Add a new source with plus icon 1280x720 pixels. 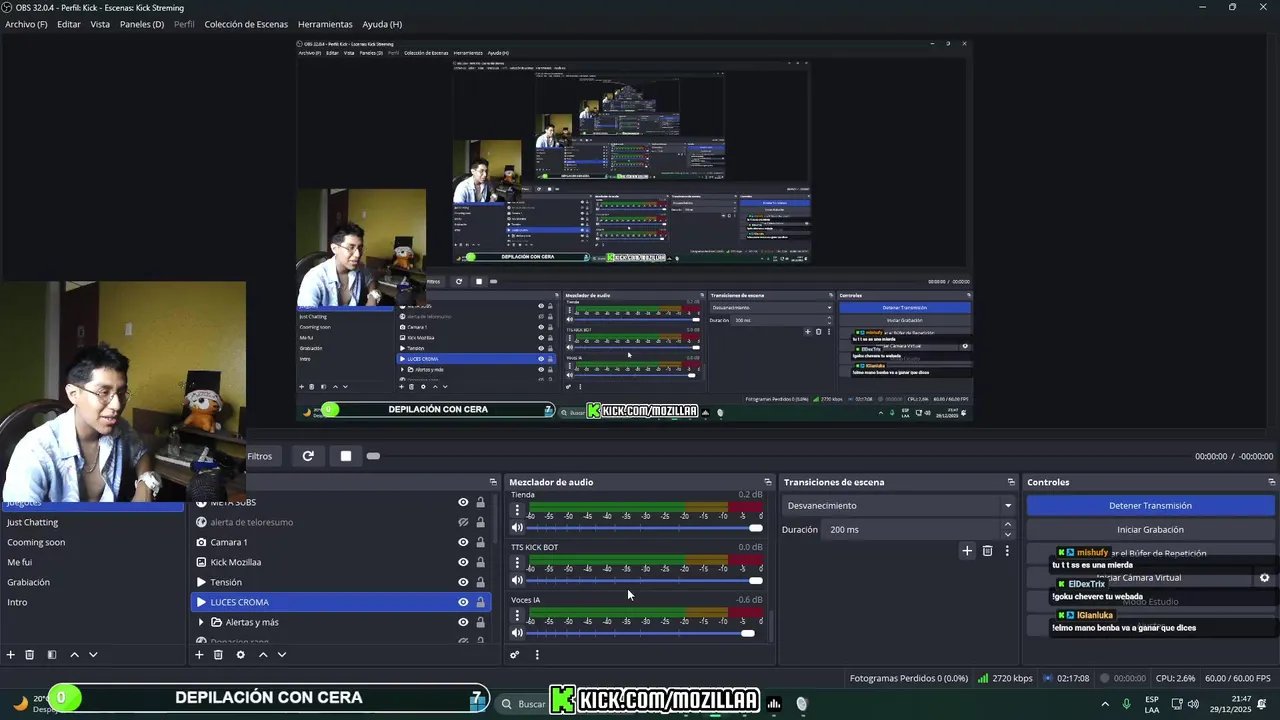[x=199, y=655]
